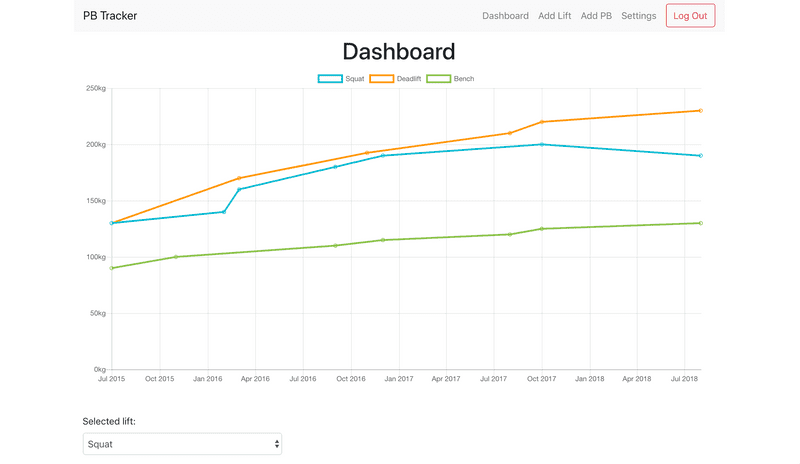Click the Bench point at 120kg Aug 2017
800x464 pixels.
click(510, 234)
